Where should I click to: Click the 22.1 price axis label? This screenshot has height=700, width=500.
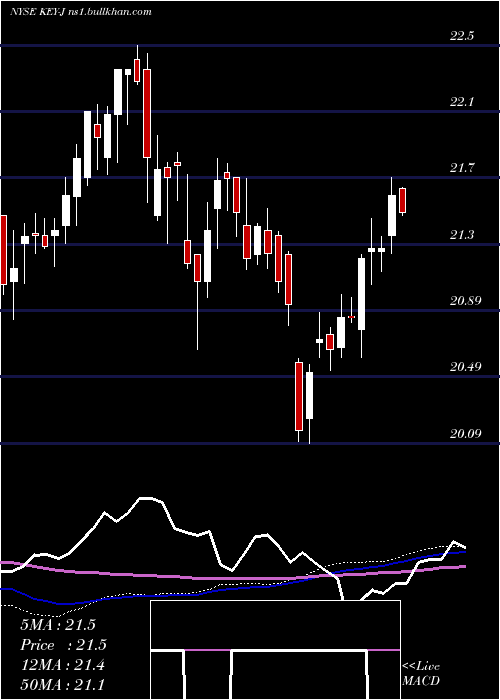462,102
